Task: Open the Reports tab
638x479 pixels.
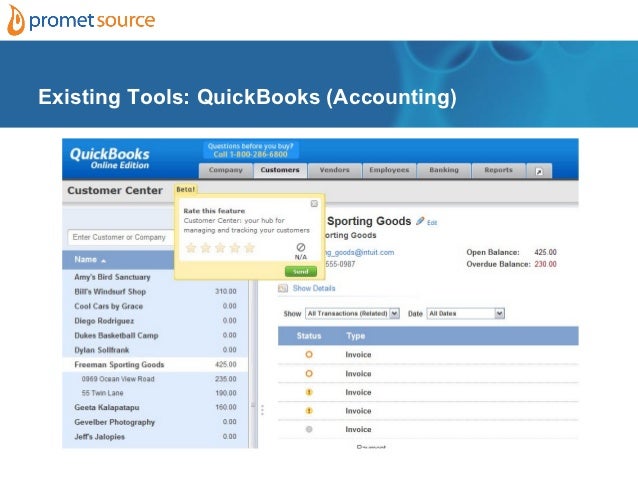Action: pos(498,171)
